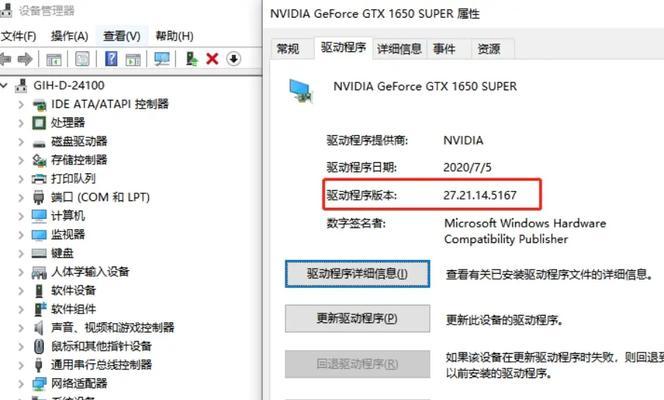This screenshot has height=400, width=664.
Task: Switch to the 详细信息 tab
Action: pyautogui.click(x=400, y=49)
